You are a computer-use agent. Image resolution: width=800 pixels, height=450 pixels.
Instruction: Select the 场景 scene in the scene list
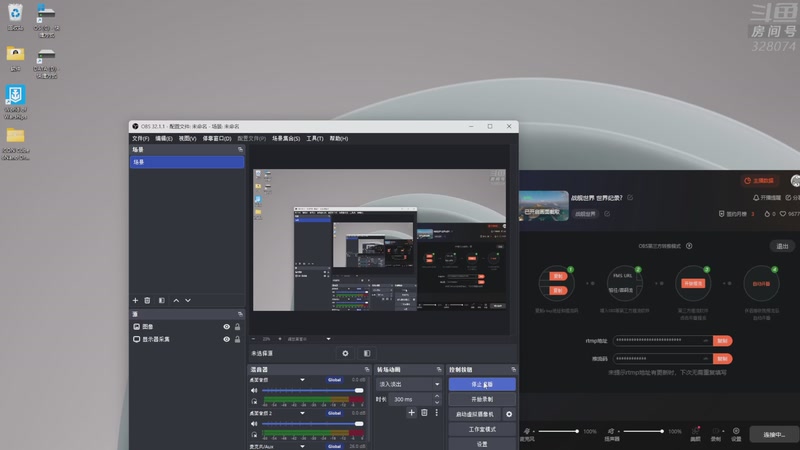click(x=187, y=162)
